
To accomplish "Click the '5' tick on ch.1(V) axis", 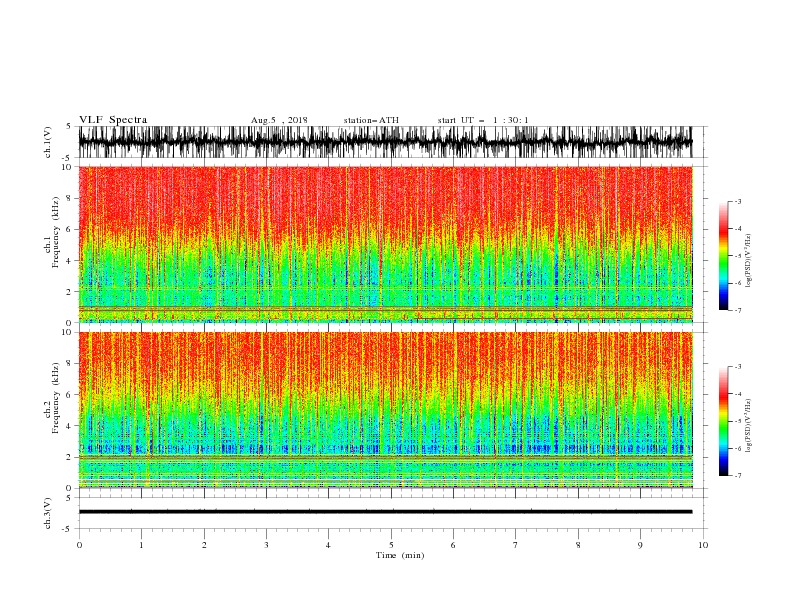I will pos(70,127).
